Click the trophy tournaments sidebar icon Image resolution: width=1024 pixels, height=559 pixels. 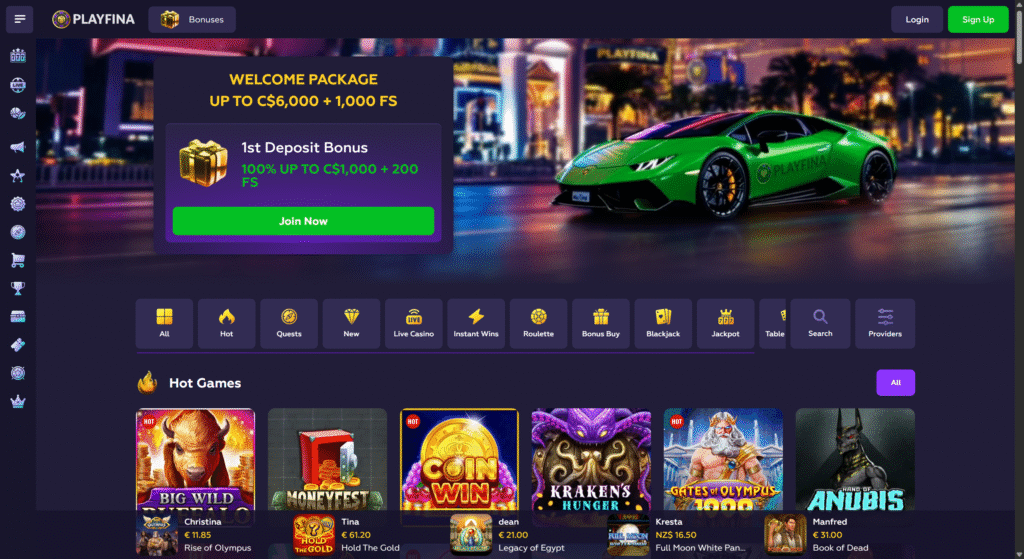coord(18,288)
